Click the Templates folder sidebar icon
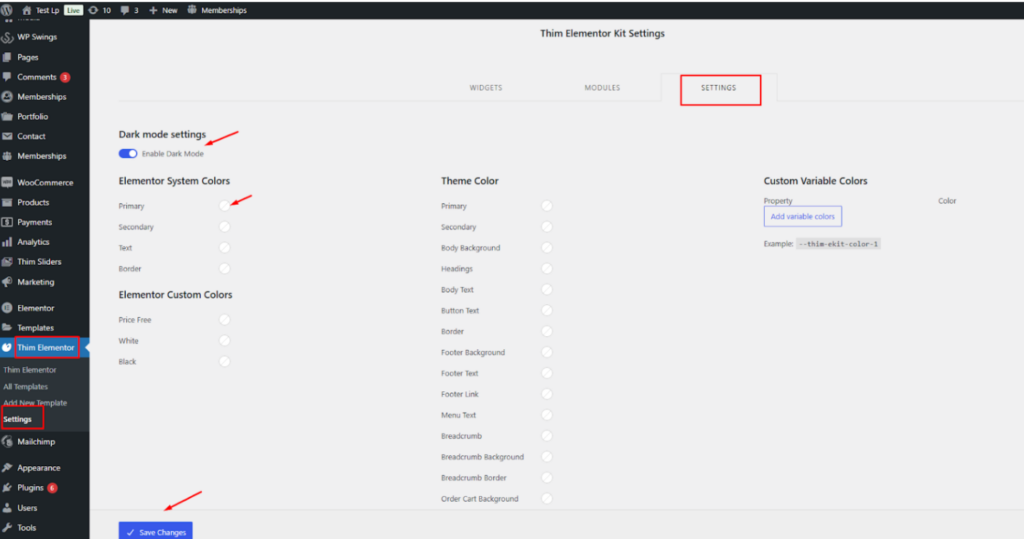1024x539 pixels. pos(7,327)
